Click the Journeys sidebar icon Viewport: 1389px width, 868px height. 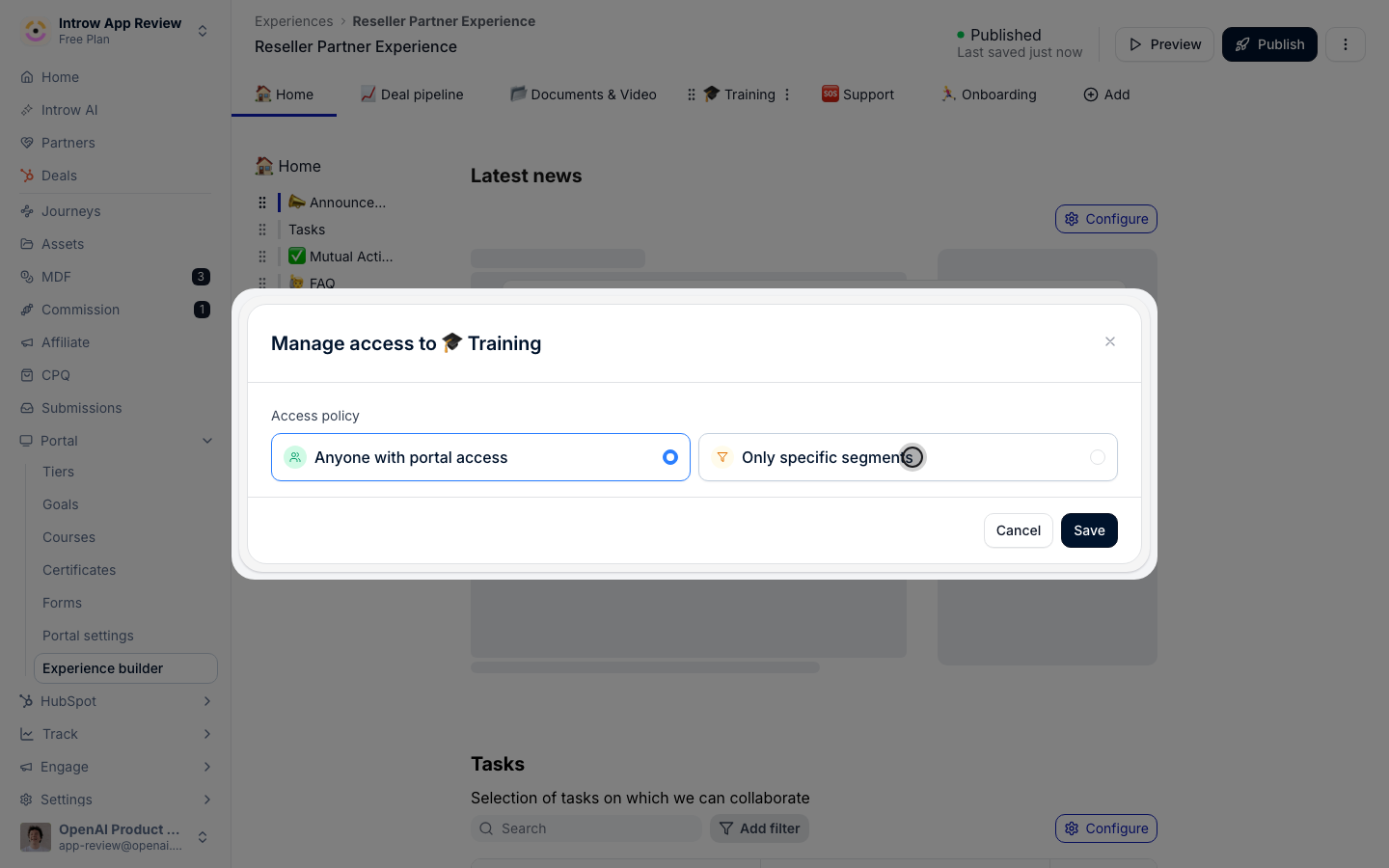27,211
